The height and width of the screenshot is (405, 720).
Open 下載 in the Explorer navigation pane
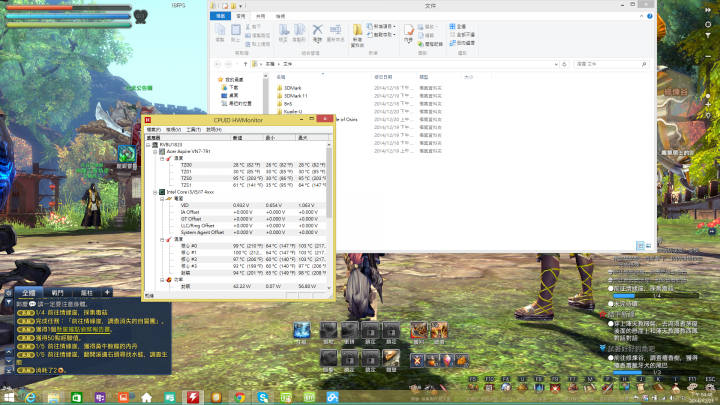[x=230, y=87]
